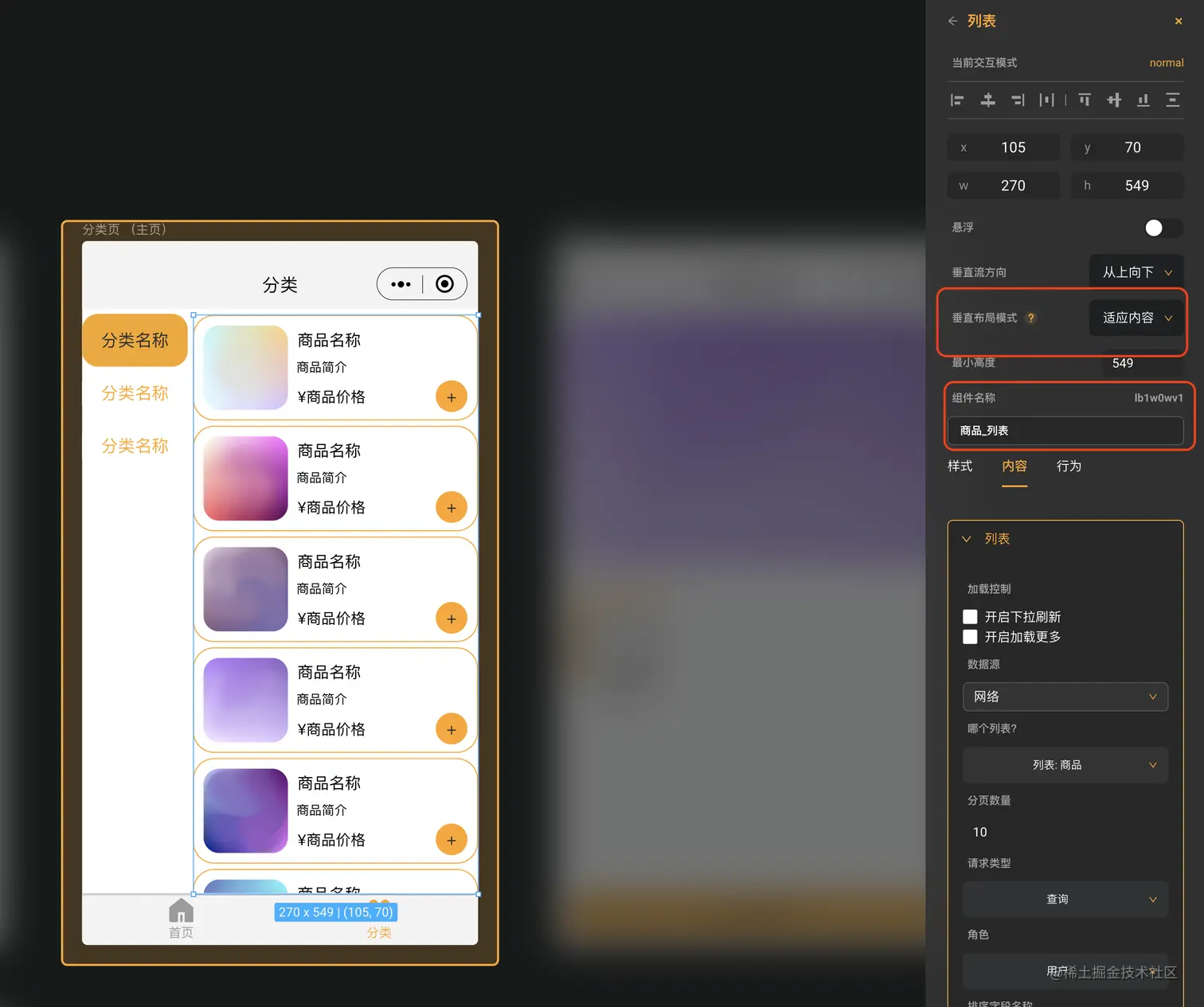Viewport: 1204px width, 1007px height.
Task: Distribute vertically icon
Action: coord(1173,100)
